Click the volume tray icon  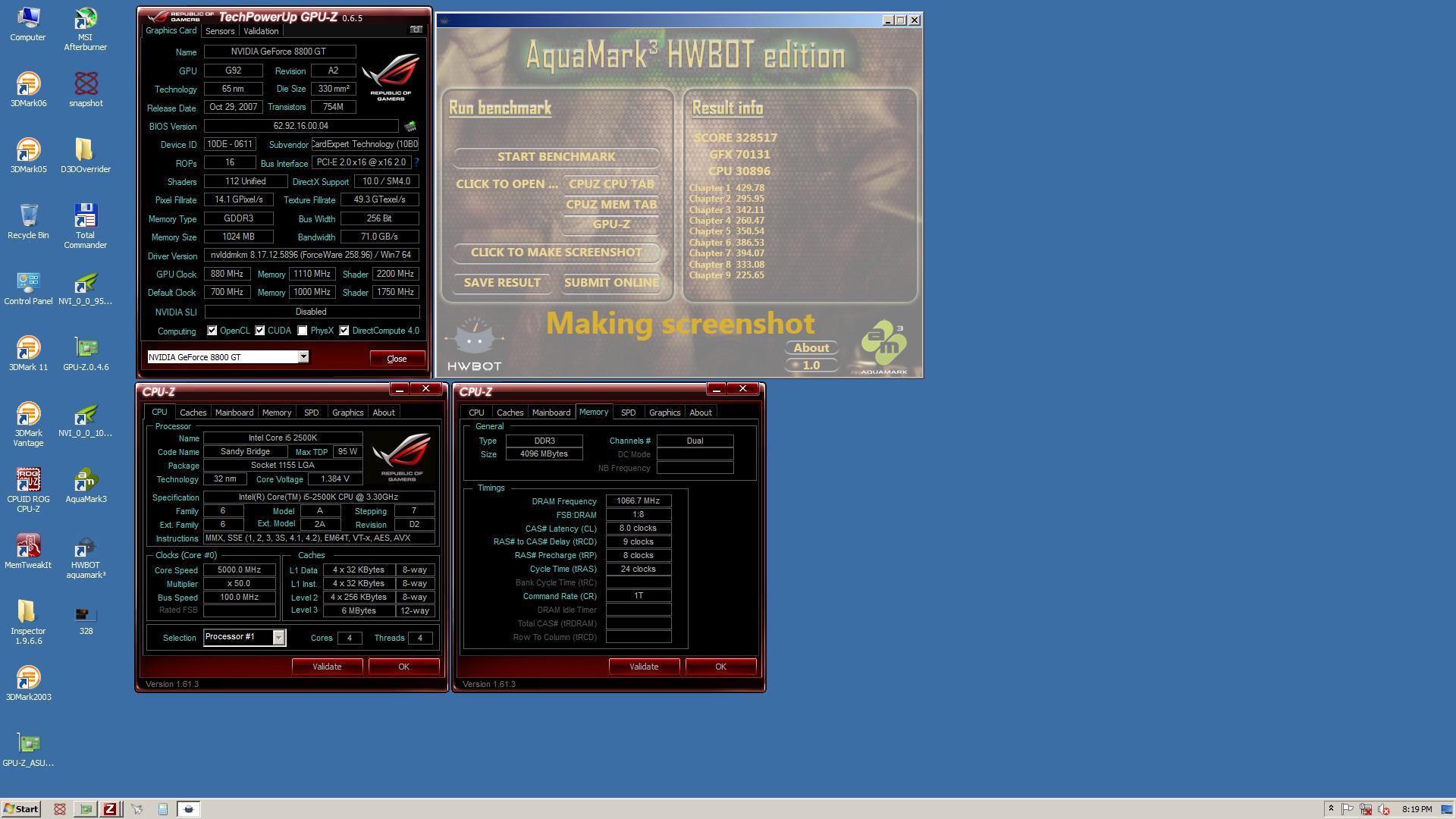coord(1384,809)
